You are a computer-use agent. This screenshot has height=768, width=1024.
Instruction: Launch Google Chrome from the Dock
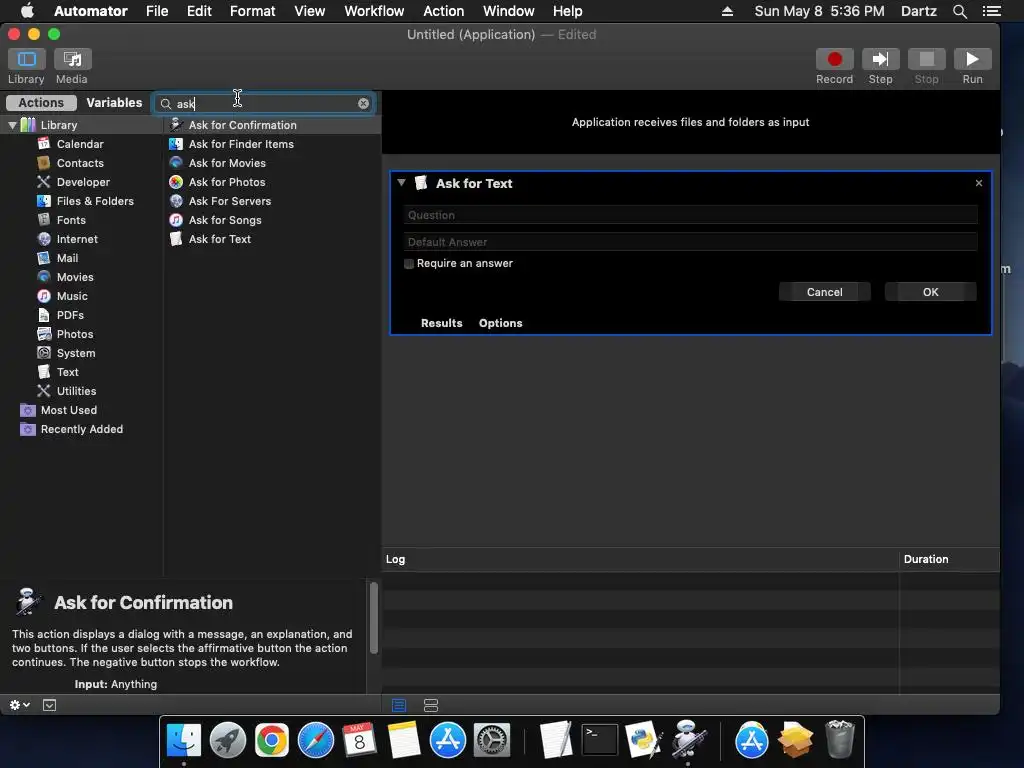(x=272, y=740)
